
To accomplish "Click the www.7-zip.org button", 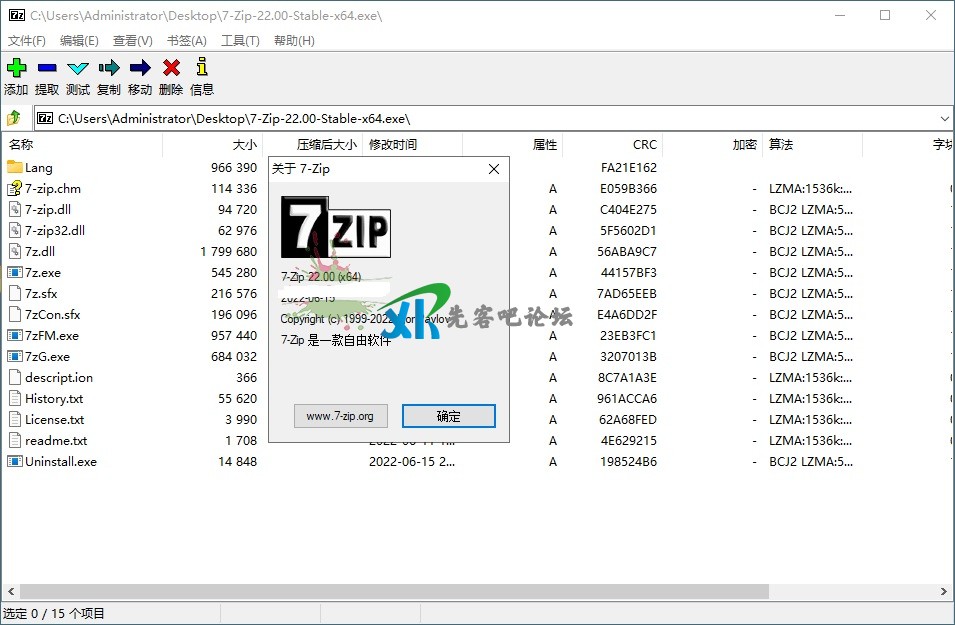I will 340,416.
